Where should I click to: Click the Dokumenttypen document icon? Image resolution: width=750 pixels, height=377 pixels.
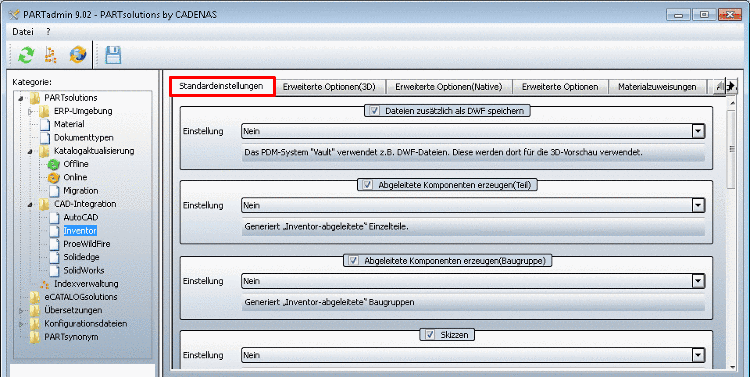(x=45, y=138)
